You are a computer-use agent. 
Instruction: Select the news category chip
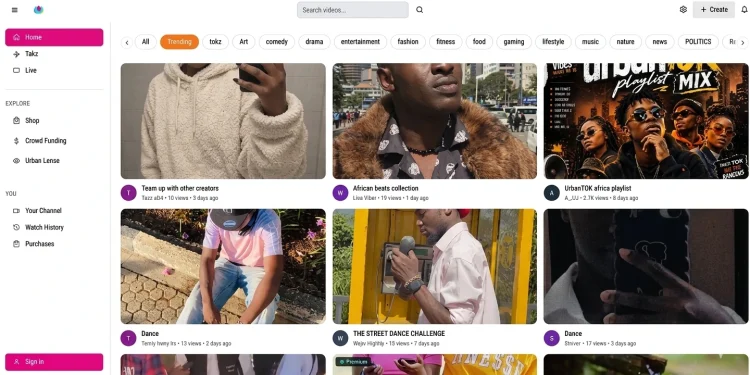pyautogui.click(x=660, y=42)
